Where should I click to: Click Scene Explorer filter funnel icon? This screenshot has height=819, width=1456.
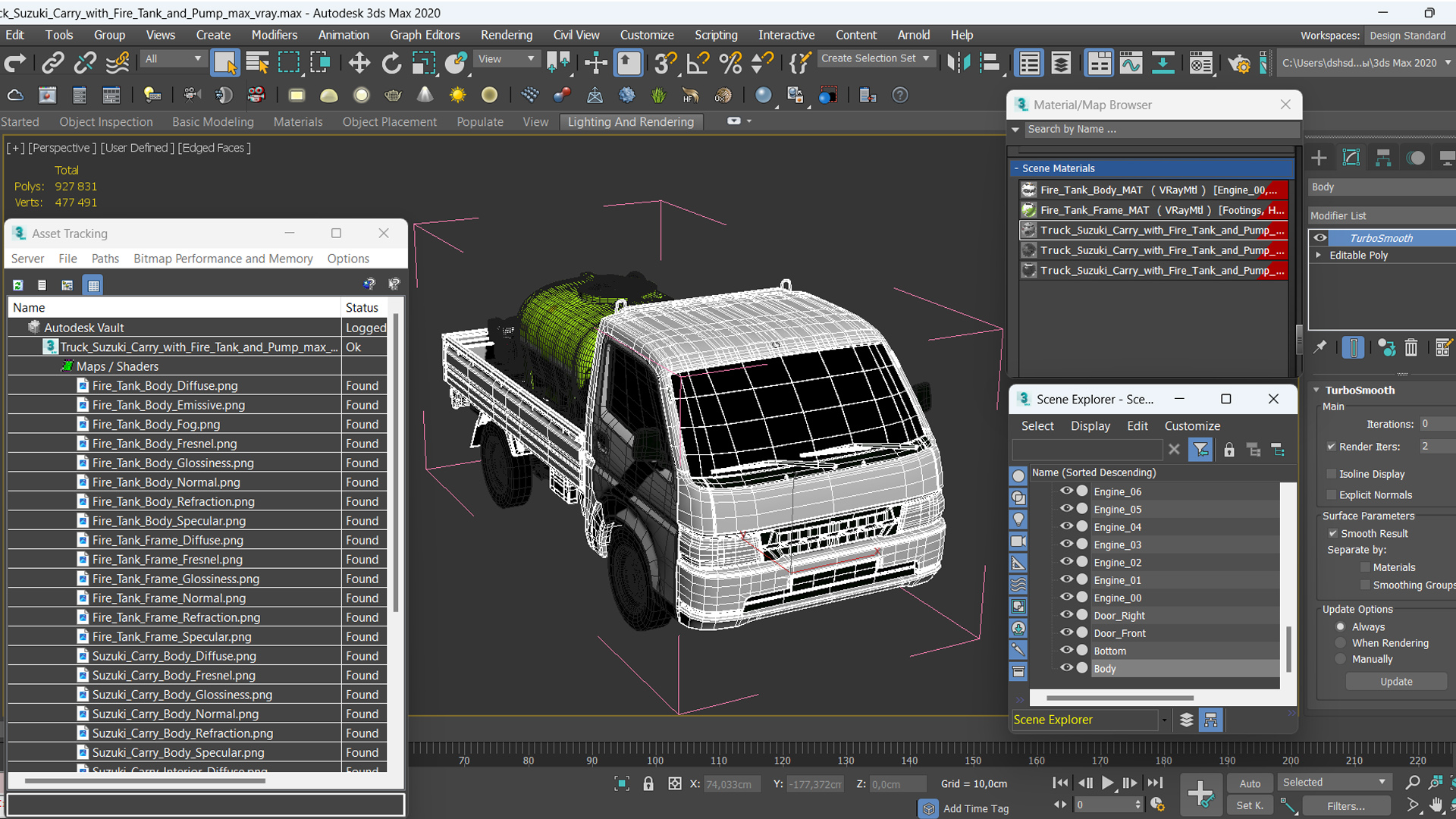click(1200, 450)
